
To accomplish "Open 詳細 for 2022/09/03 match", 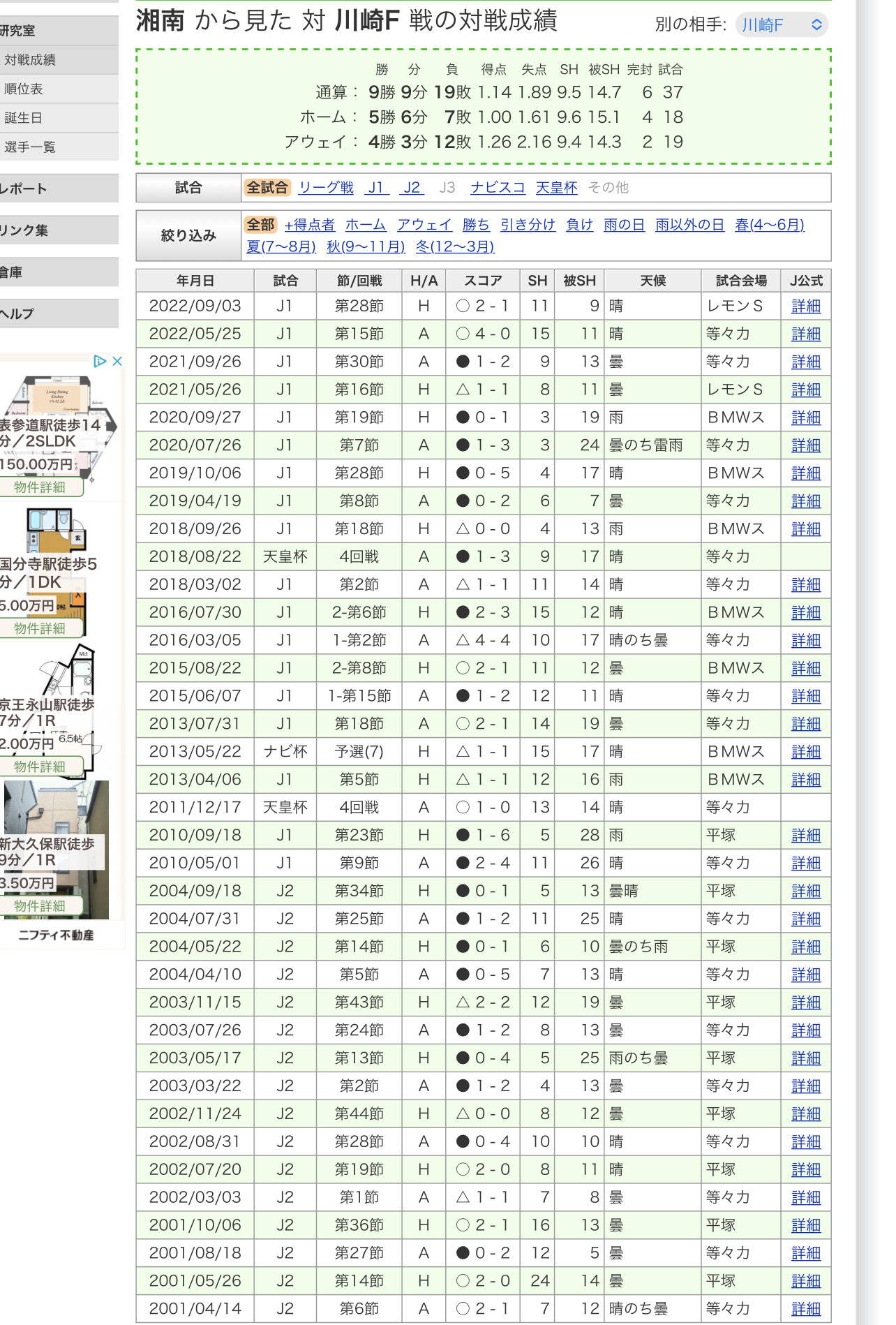I will tap(806, 306).
